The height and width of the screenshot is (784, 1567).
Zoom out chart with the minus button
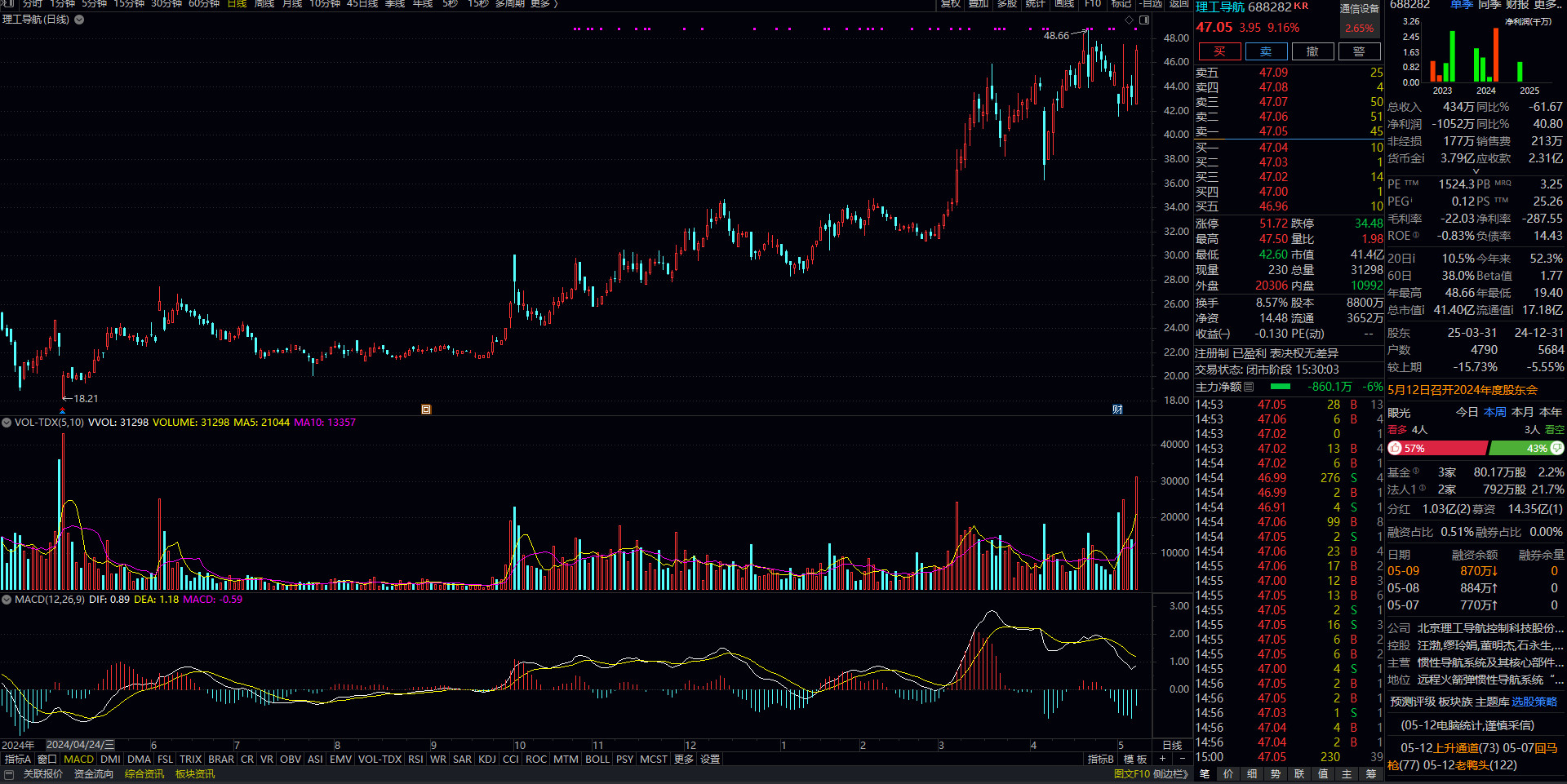click(x=1182, y=759)
